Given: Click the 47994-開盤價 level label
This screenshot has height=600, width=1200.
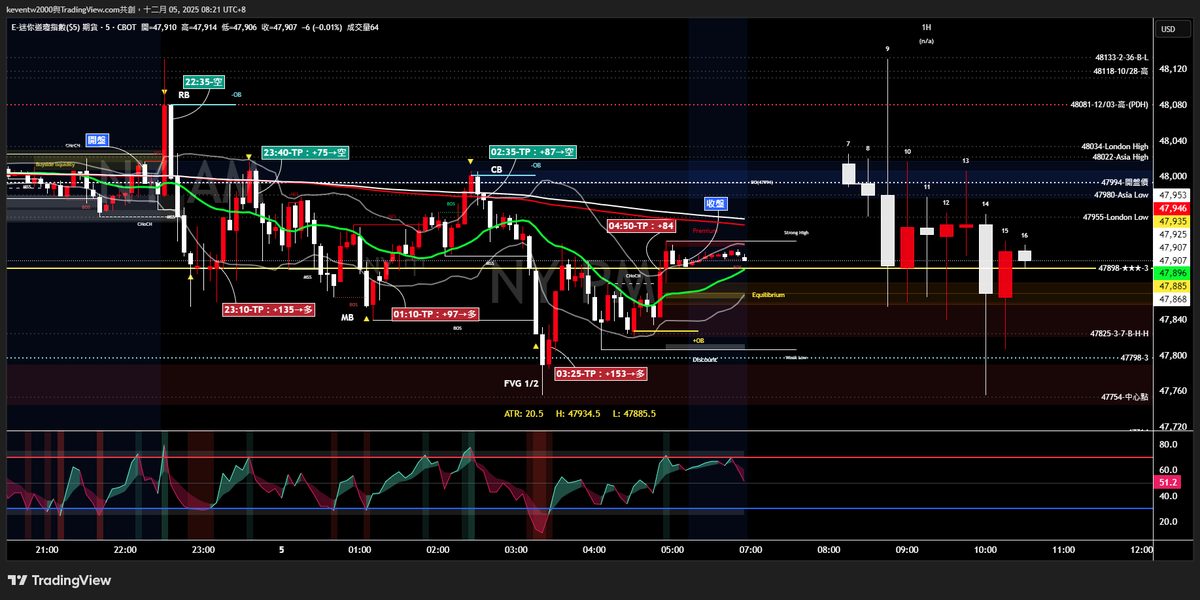Looking at the screenshot, I should [1124, 183].
